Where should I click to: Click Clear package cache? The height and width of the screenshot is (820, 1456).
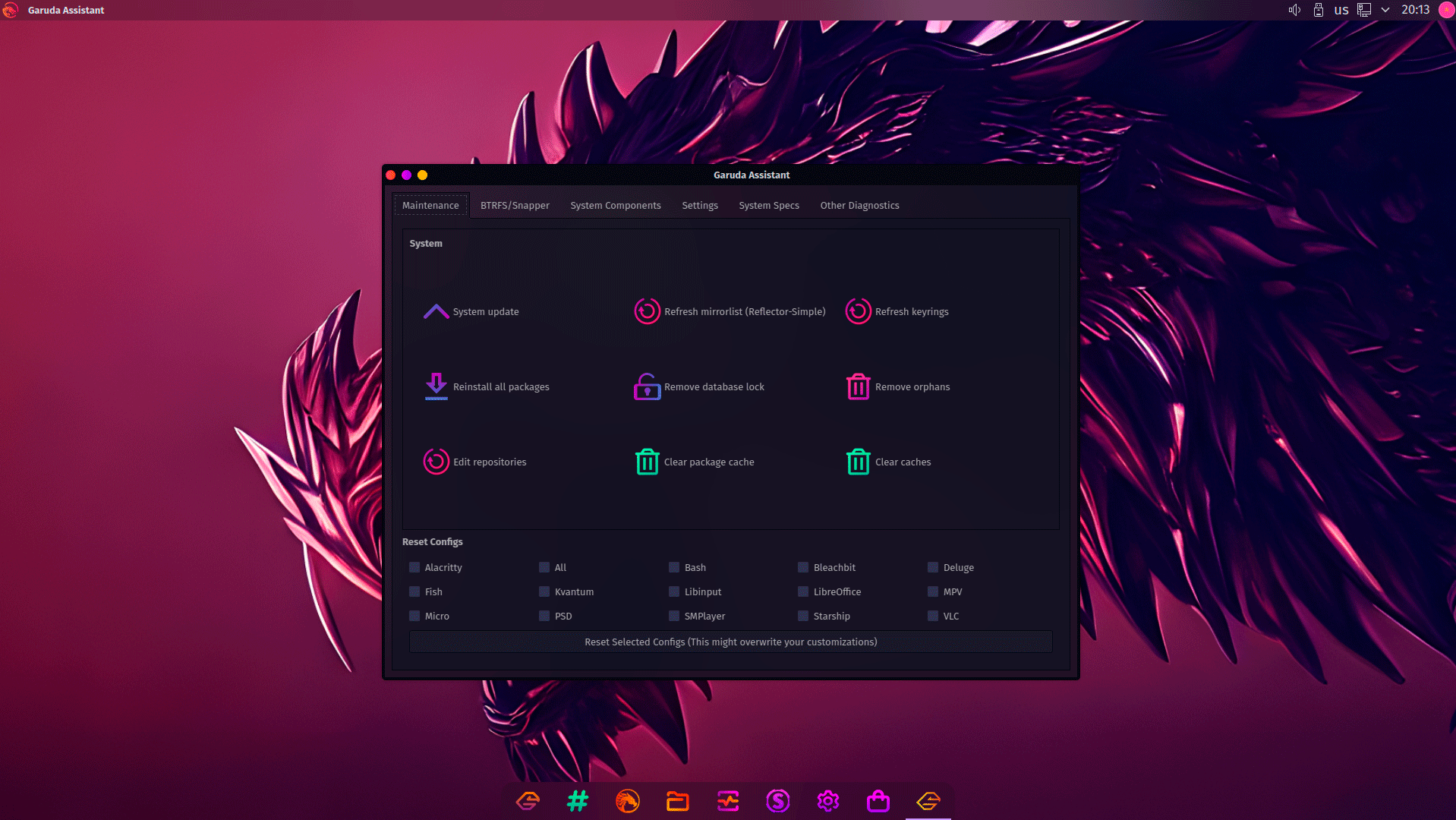694,462
